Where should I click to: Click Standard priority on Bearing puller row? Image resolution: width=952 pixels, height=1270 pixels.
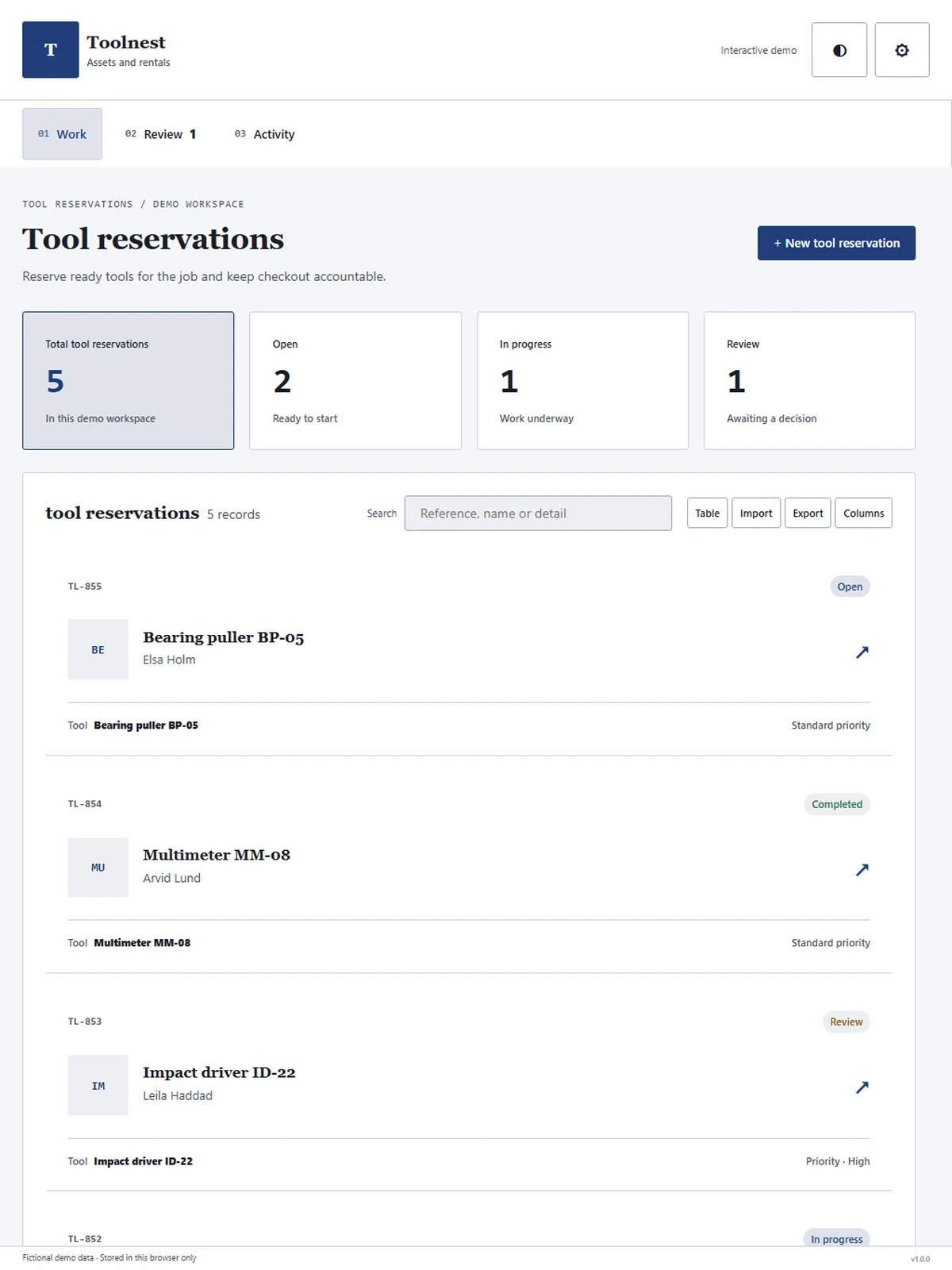tap(831, 725)
